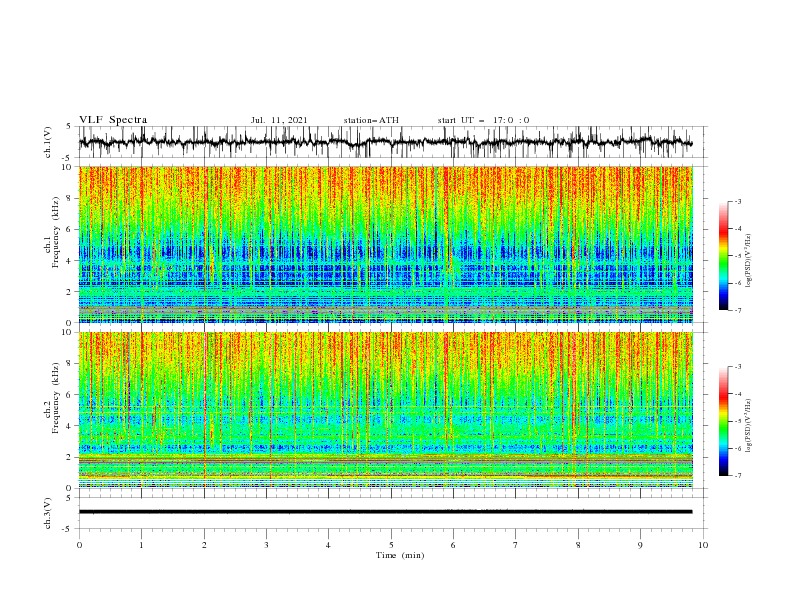The height and width of the screenshot is (612, 792).
Task: Click the "VLF Spectra" plot title
Action: [x=113, y=120]
